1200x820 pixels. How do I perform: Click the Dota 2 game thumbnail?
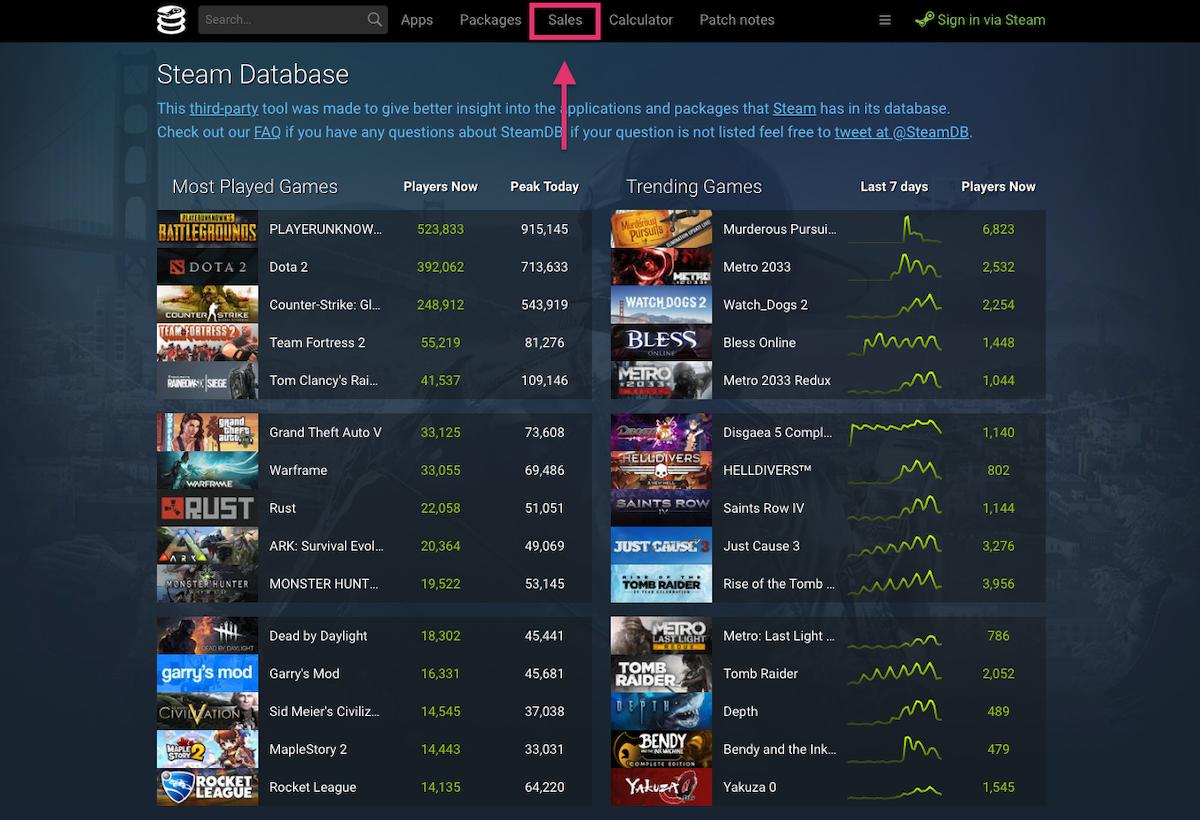tap(207, 266)
